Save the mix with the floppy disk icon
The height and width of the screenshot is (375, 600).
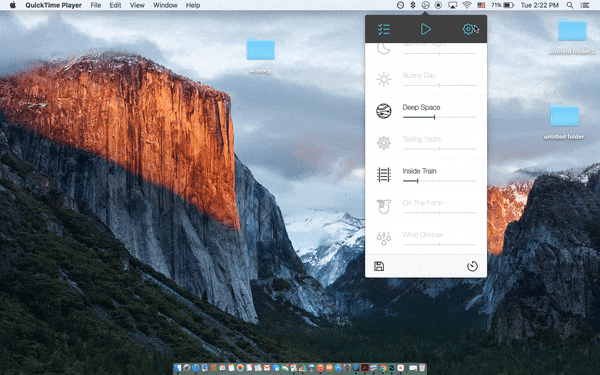point(379,266)
